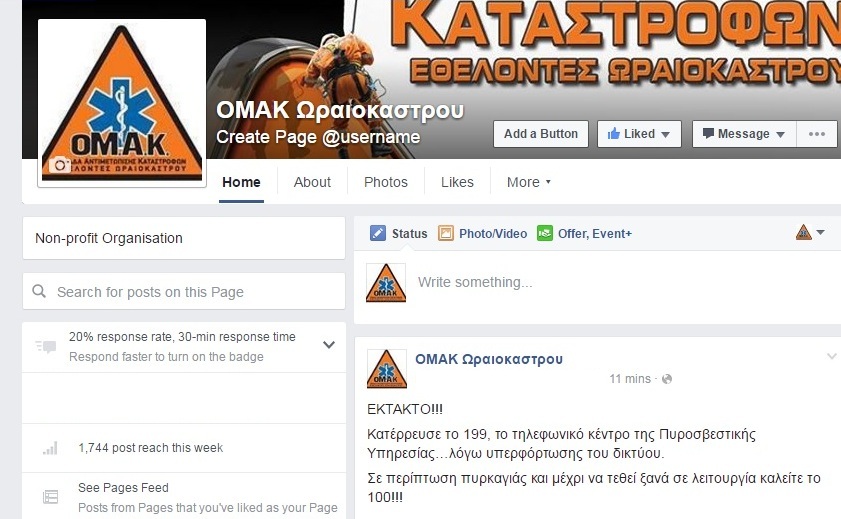Switch to the Photos tab

[x=386, y=182]
